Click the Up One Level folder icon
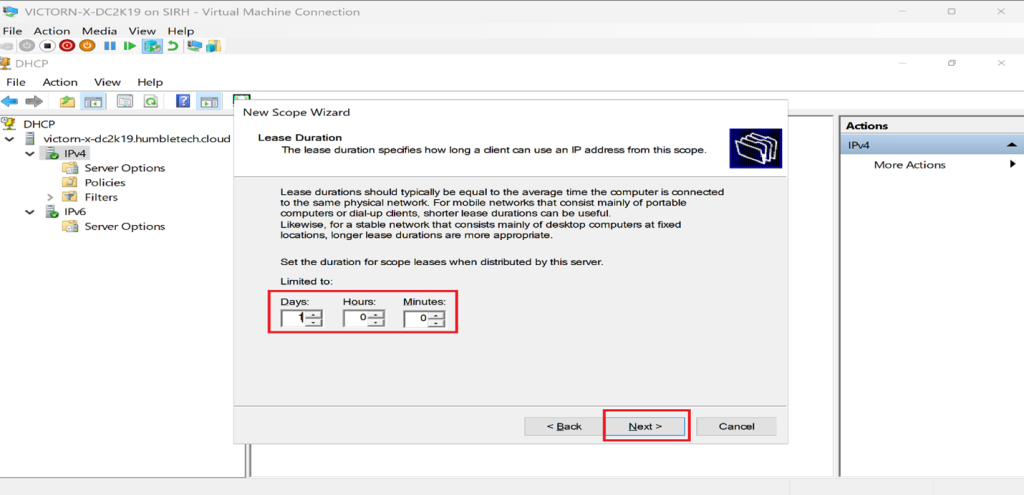 [67, 101]
